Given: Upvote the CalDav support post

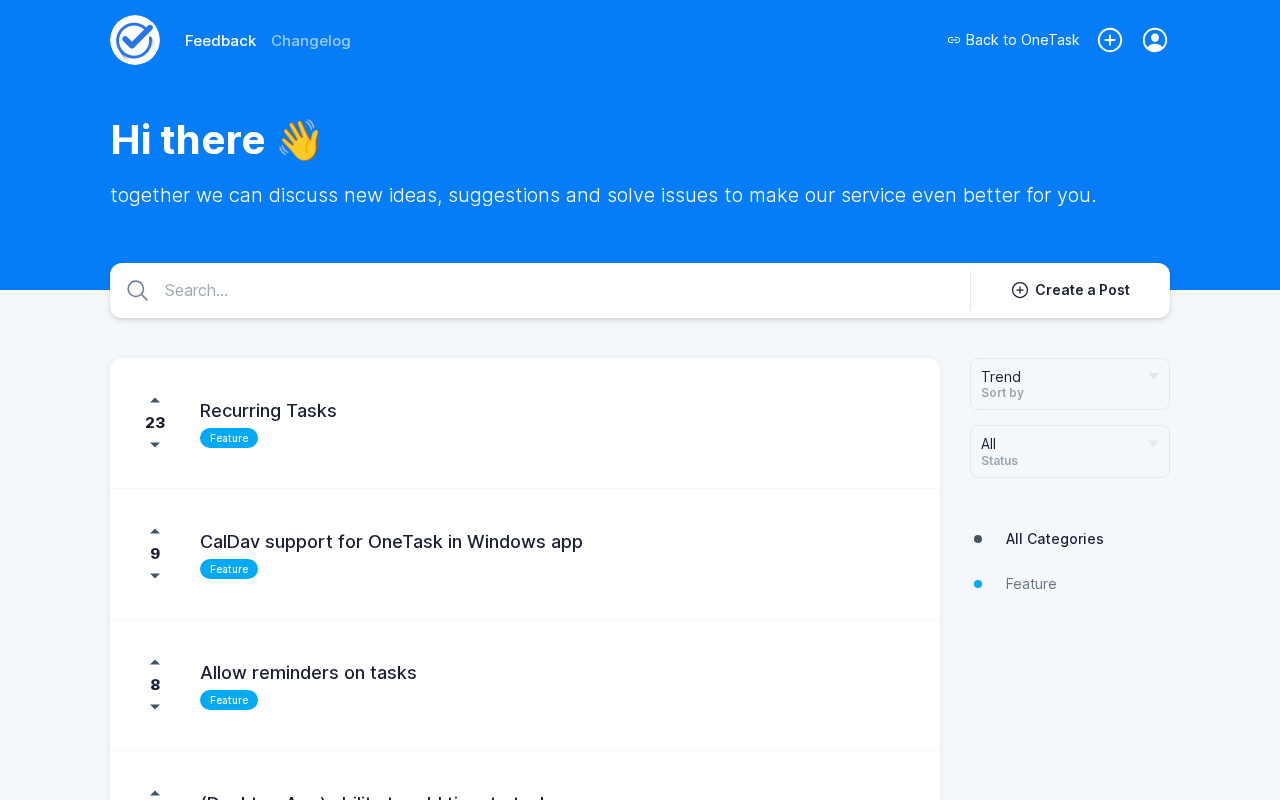Looking at the screenshot, I should [155, 531].
